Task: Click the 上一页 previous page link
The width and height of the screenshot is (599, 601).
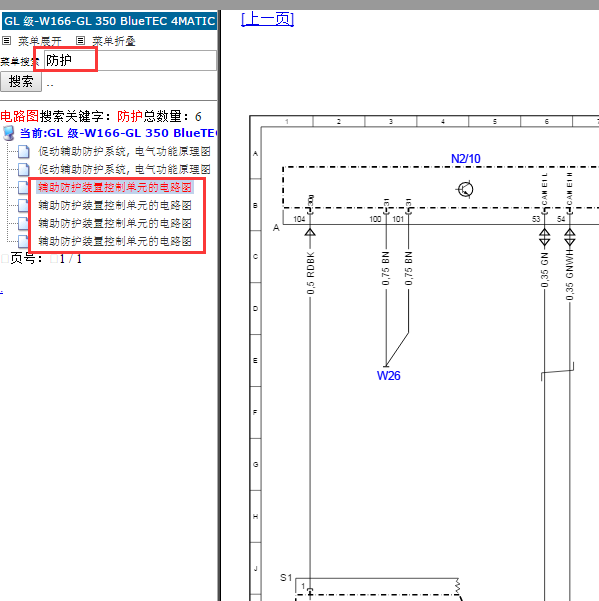Action: (x=267, y=19)
